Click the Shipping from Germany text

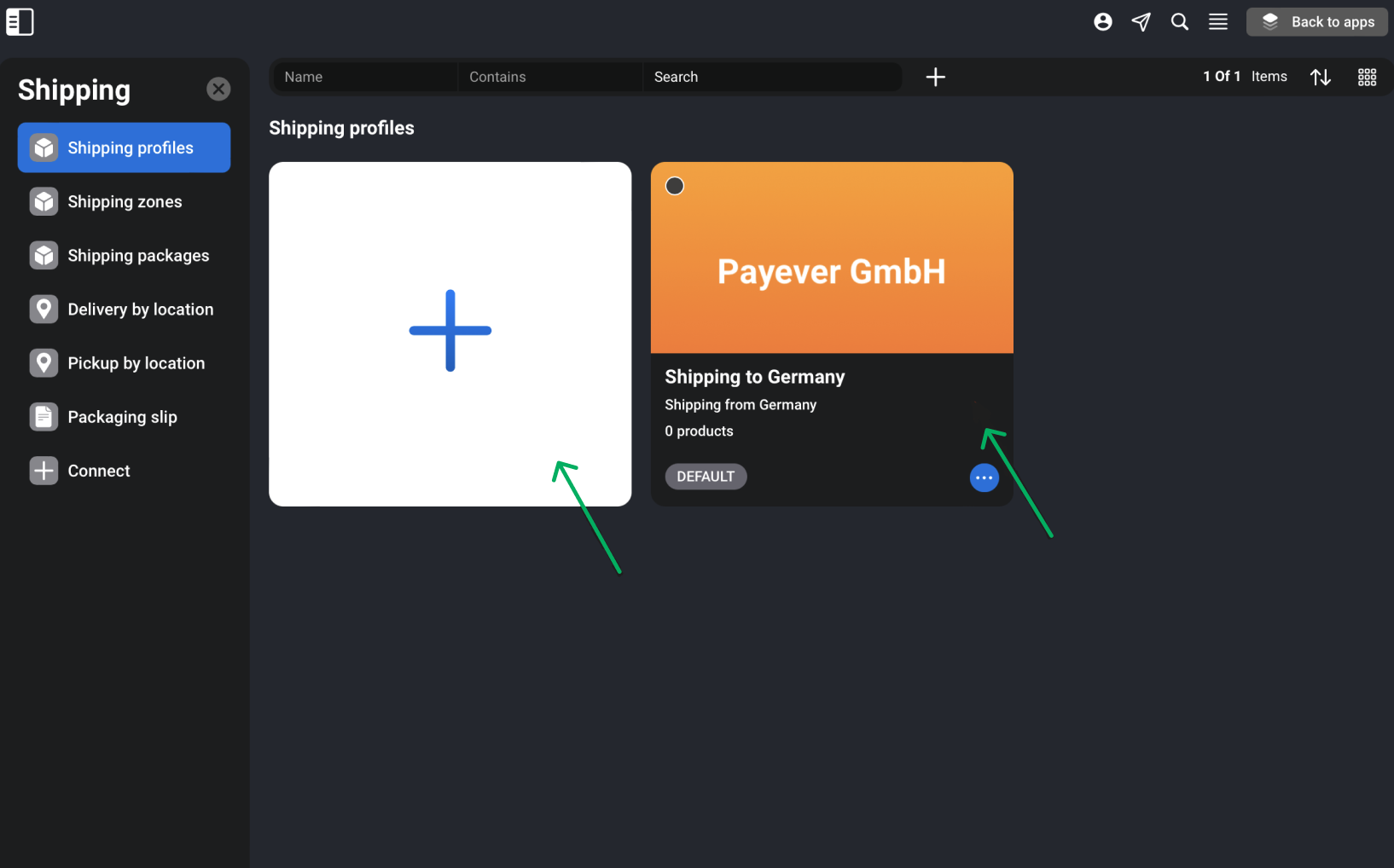(741, 405)
